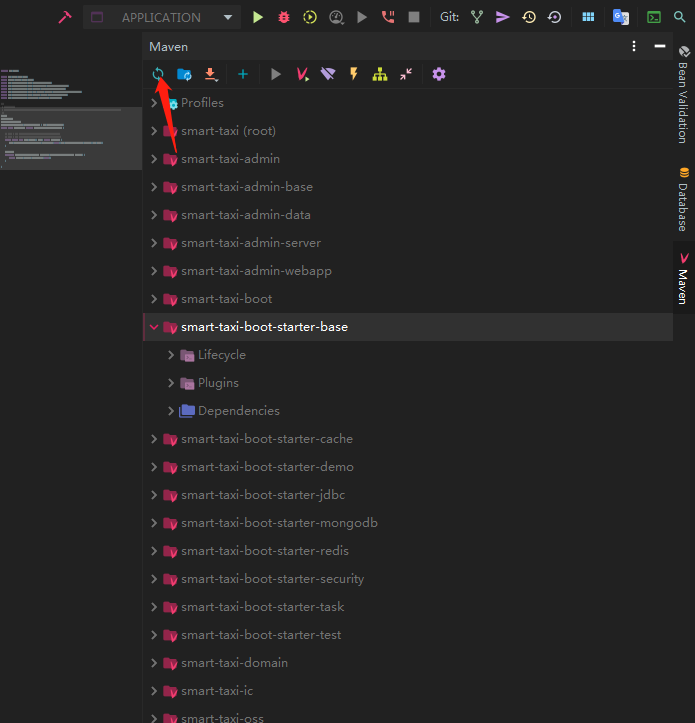695x723 pixels.
Task: Select smart-taxi-boot-starter-security row
Action: click(x=408, y=579)
